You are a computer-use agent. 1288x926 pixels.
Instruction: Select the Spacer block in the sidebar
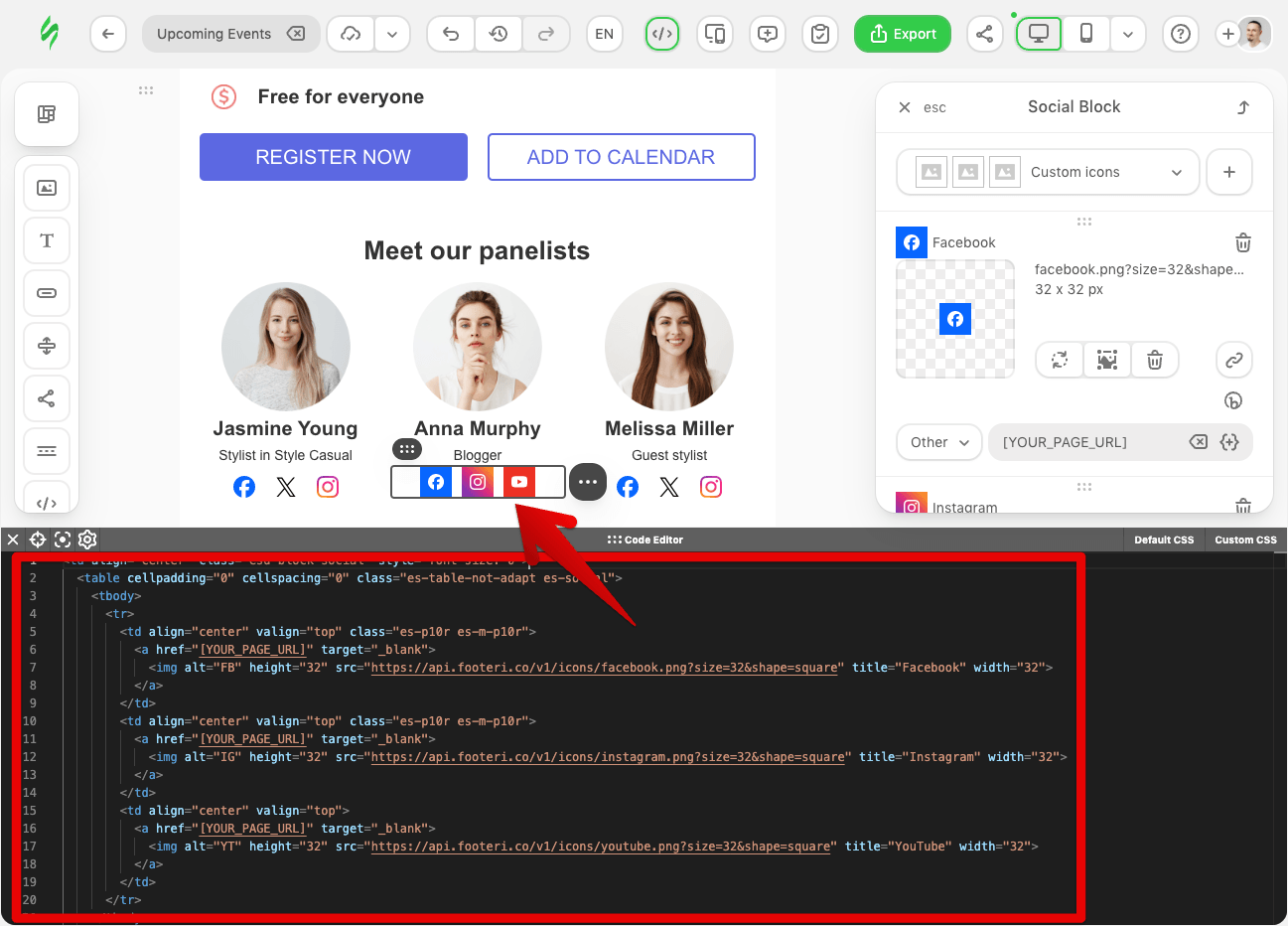coord(47,346)
